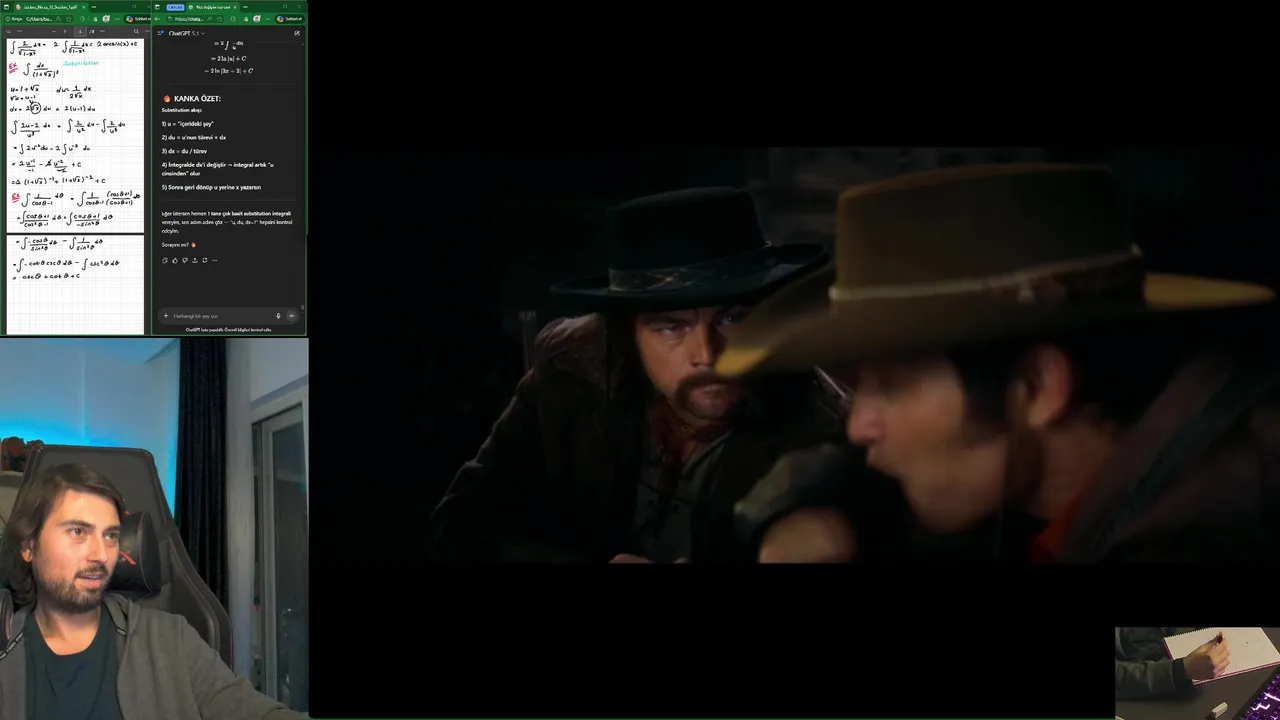Click the PDF viewer search icon
1280x720 pixels.
tap(136, 31)
